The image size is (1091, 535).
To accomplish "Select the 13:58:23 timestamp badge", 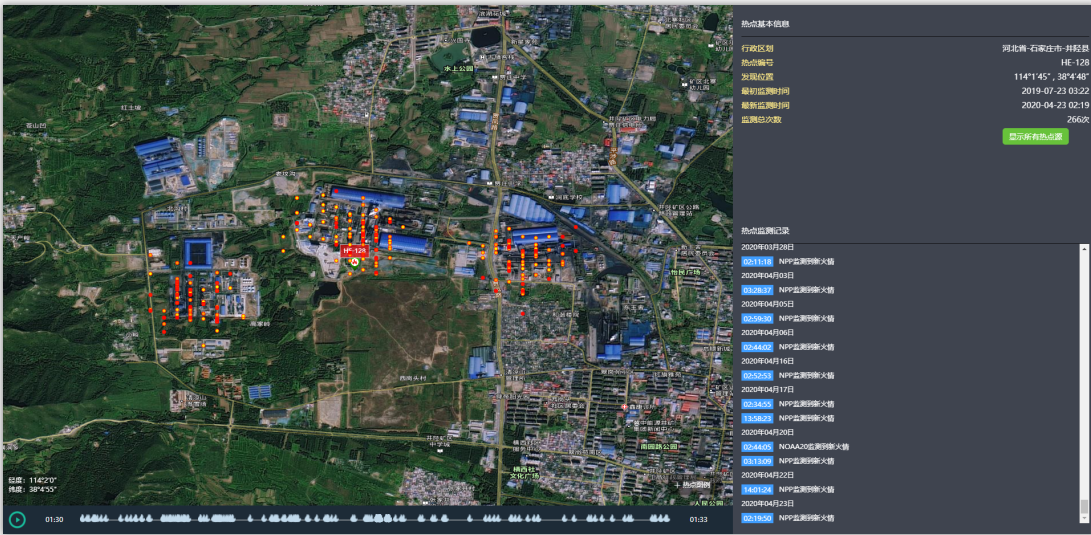I will 757,418.
